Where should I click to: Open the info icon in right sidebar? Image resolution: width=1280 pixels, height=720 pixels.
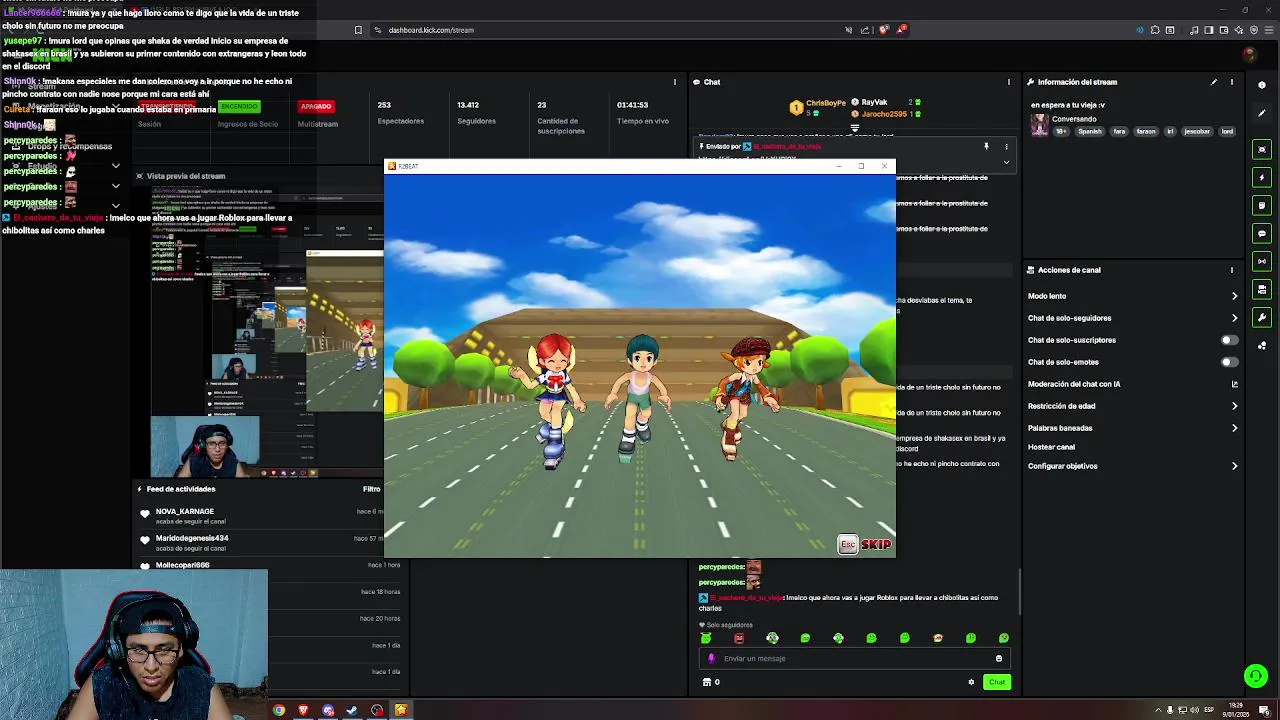point(1262,85)
